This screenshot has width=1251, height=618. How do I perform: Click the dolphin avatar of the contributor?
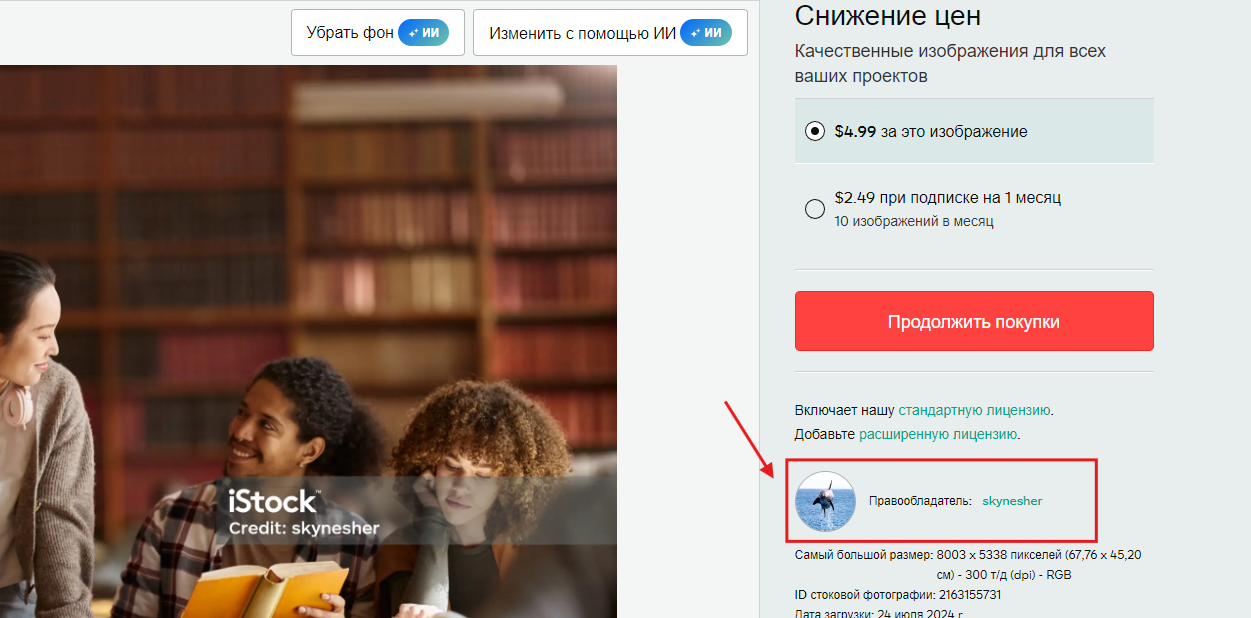(825, 501)
